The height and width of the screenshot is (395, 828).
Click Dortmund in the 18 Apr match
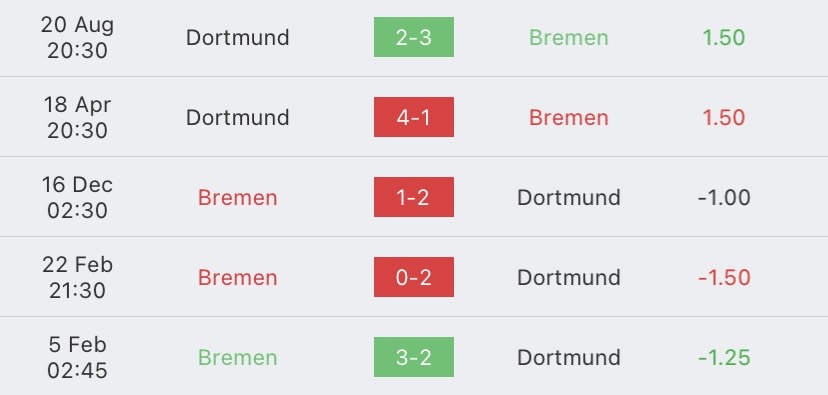click(238, 117)
